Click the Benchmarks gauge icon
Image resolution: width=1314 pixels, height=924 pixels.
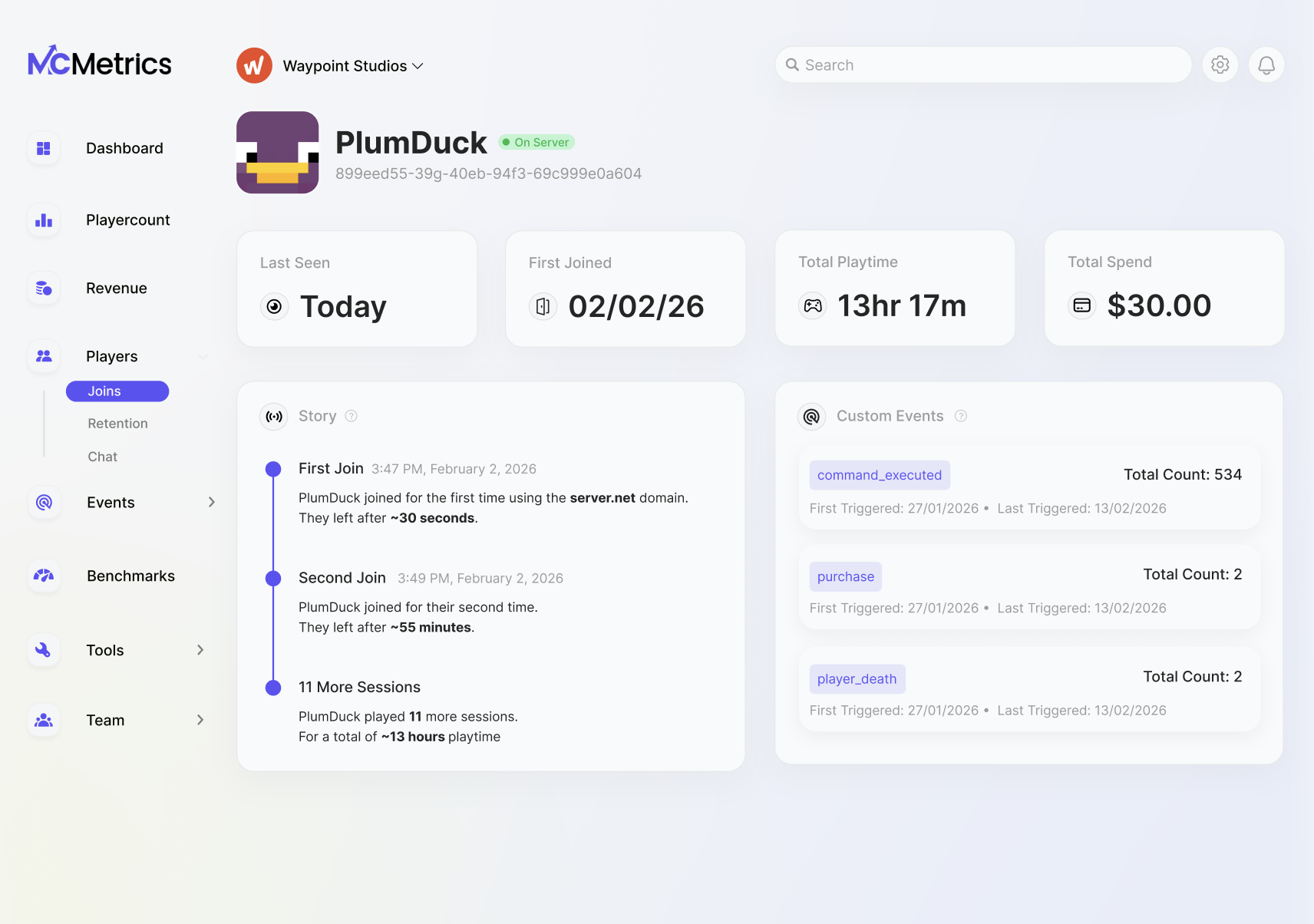(44, 576)
